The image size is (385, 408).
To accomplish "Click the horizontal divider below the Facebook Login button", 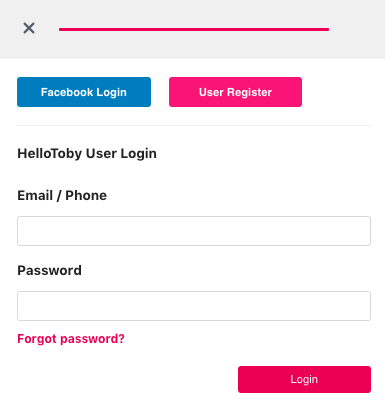I will coord(194,126).
